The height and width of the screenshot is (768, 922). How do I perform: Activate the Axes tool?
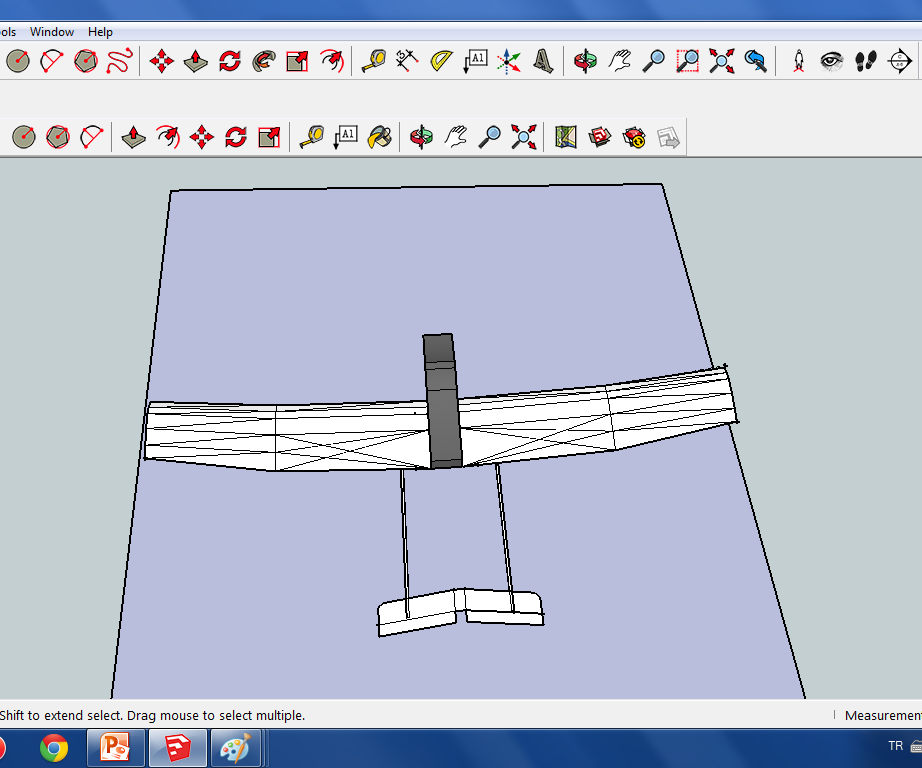509,61
